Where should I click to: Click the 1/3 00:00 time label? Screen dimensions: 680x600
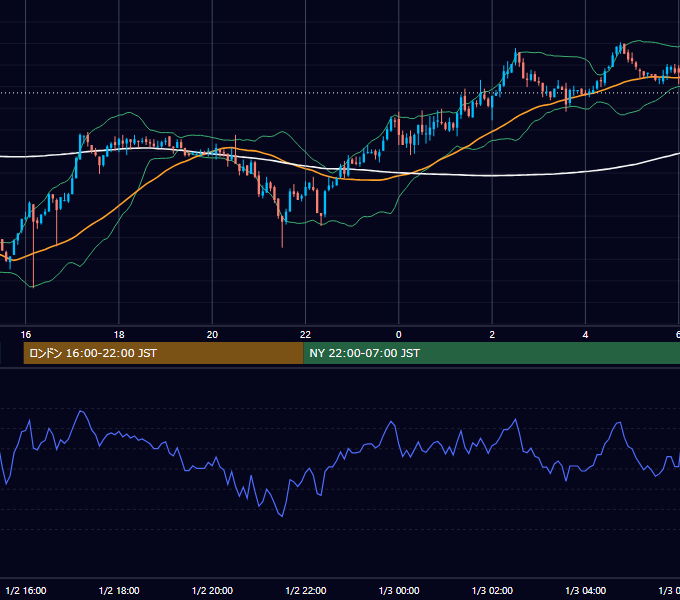399,590
